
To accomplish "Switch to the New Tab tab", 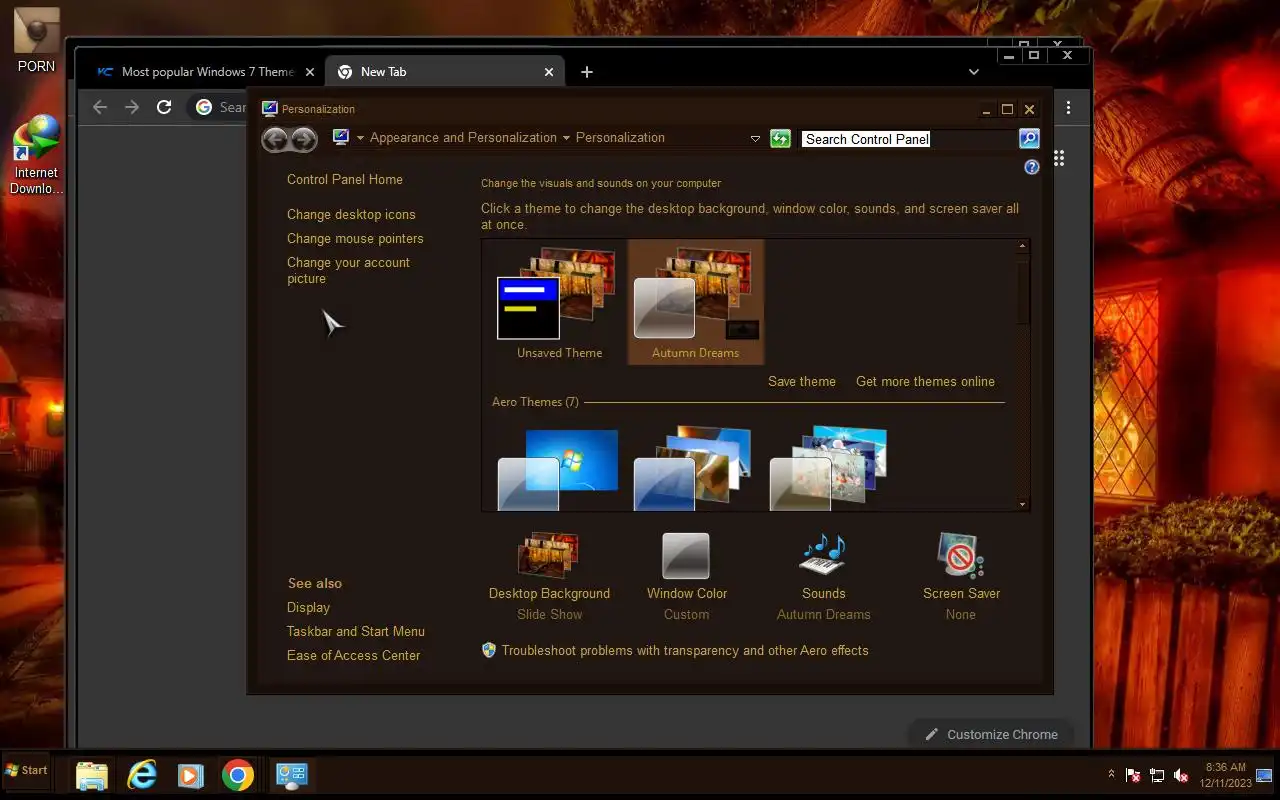I will pos(445,72).
